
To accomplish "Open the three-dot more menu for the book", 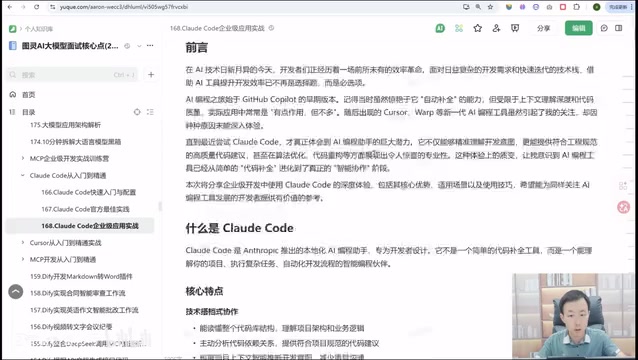I will tap(150, 46).
